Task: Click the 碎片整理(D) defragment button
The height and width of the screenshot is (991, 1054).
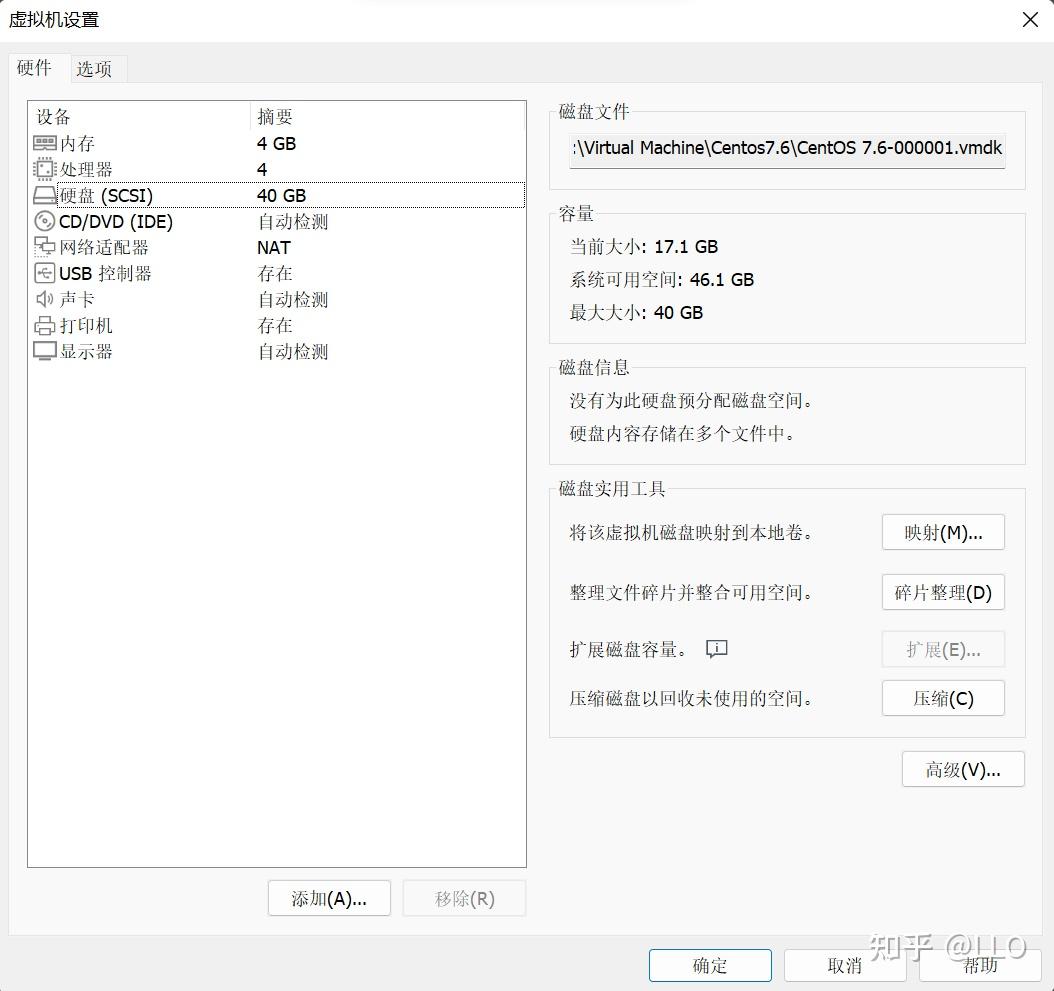Action: pyautogui.click(x=942, y=592)
